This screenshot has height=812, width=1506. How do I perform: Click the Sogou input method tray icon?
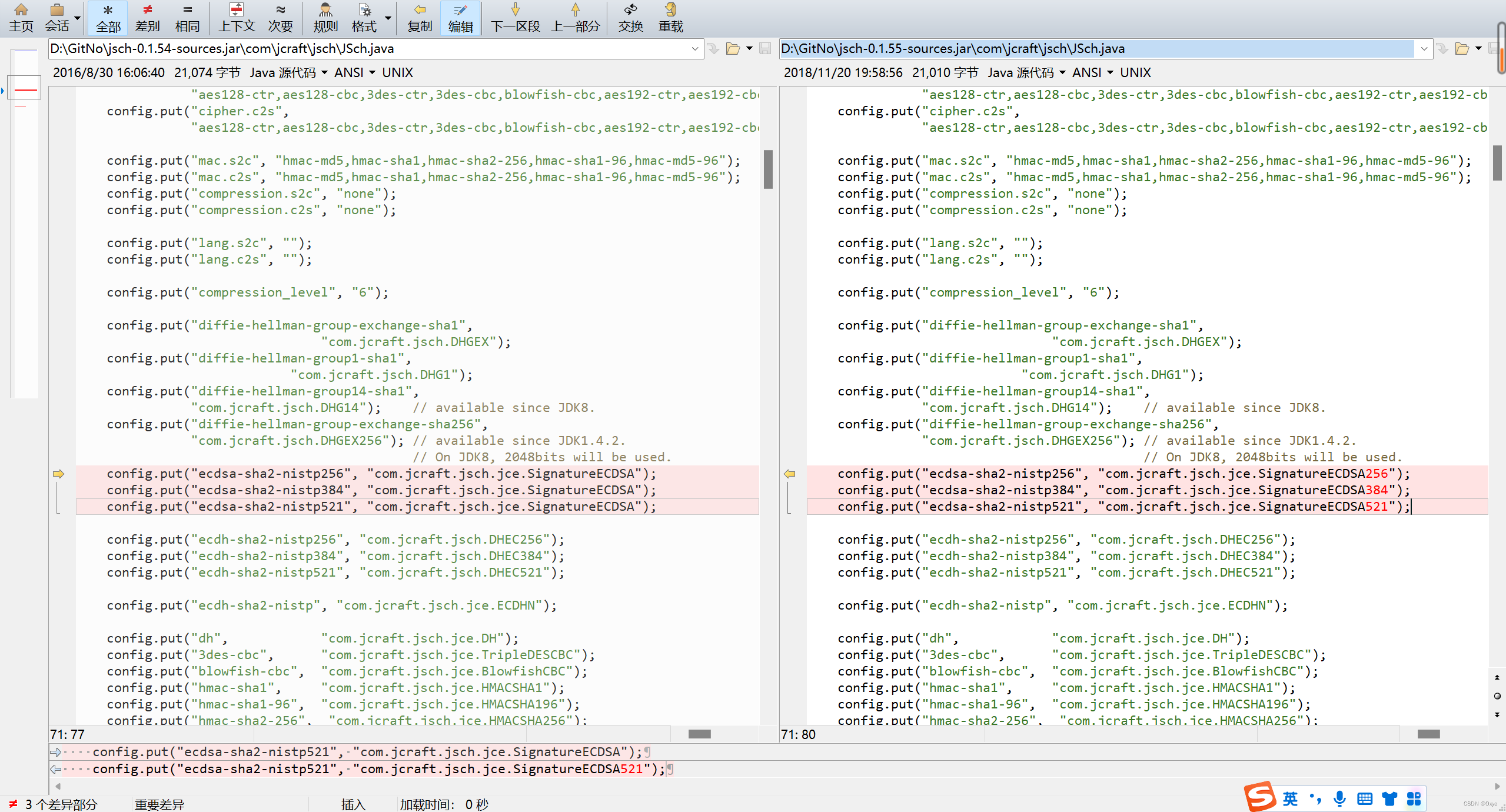pos(1259,797)
